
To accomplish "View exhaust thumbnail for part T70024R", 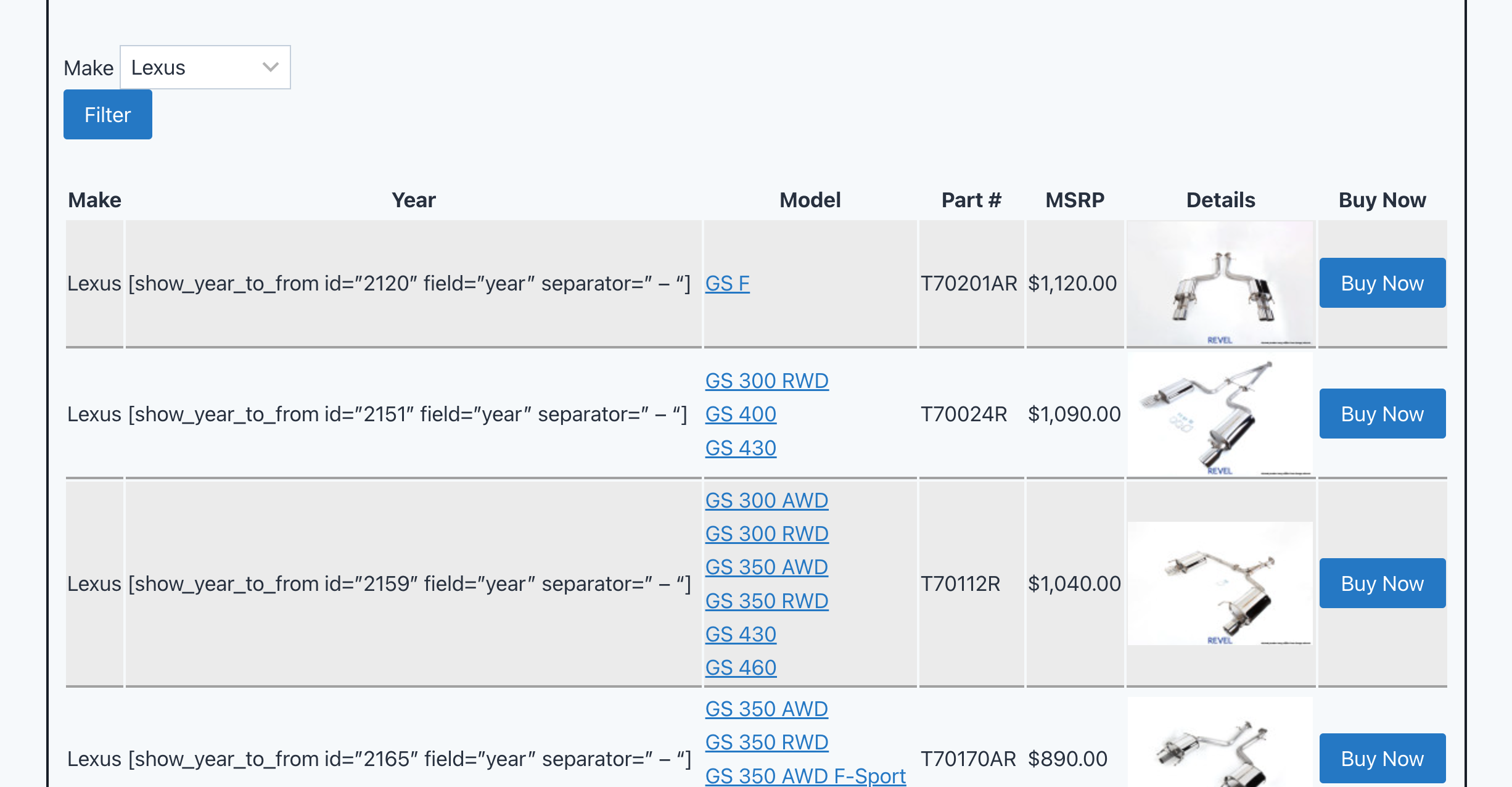I will click(1220, 414).
